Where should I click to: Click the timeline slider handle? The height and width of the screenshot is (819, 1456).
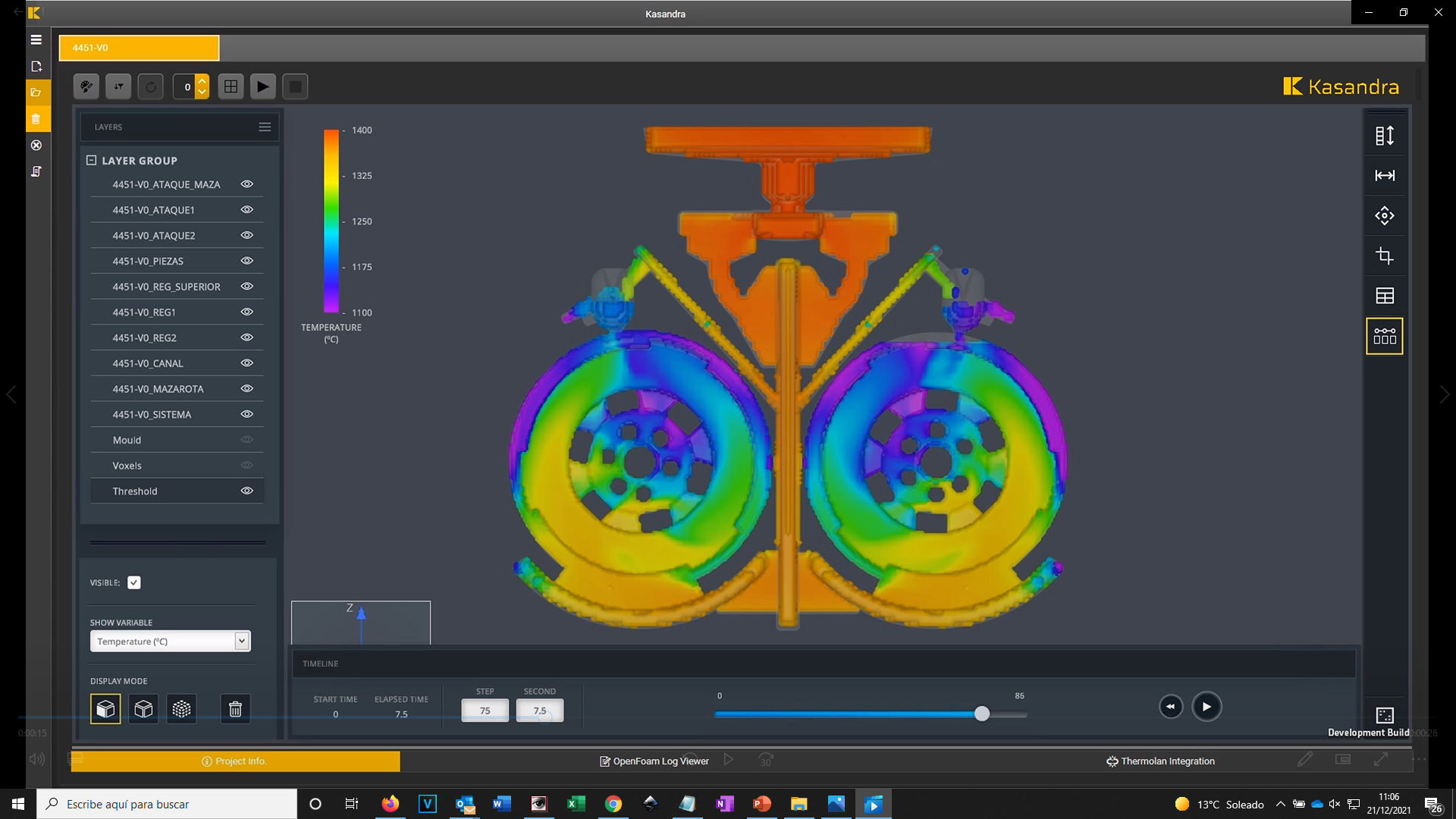[982, 714]
